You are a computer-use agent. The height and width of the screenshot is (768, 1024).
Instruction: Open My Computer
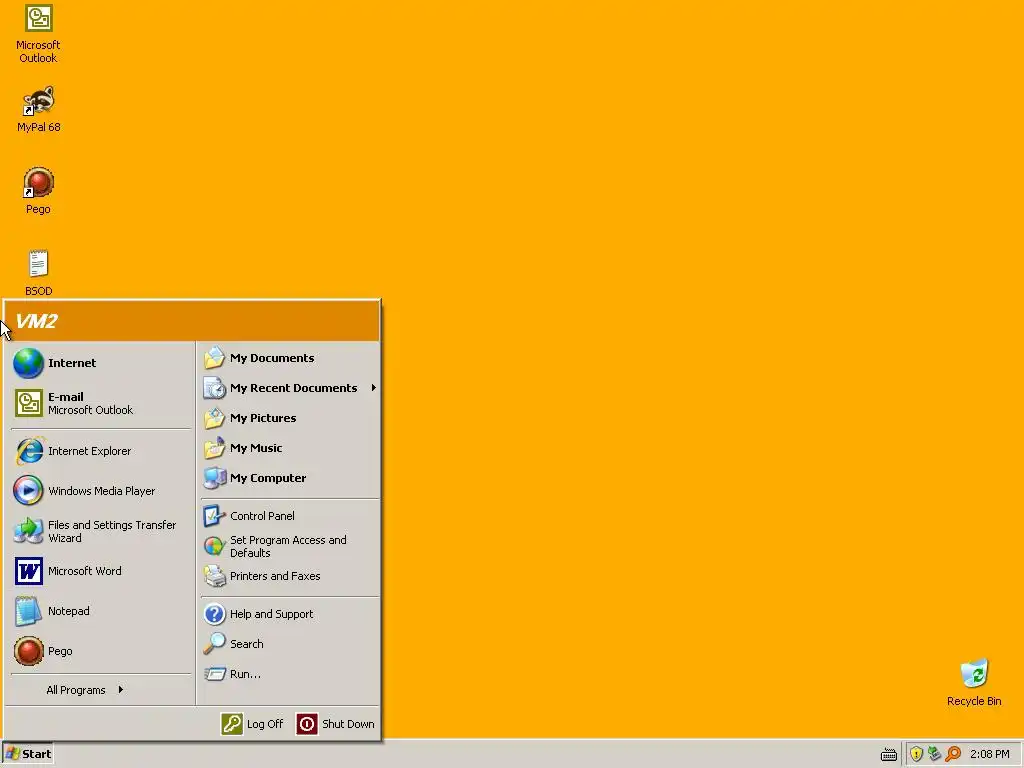(x=289, y=478)
